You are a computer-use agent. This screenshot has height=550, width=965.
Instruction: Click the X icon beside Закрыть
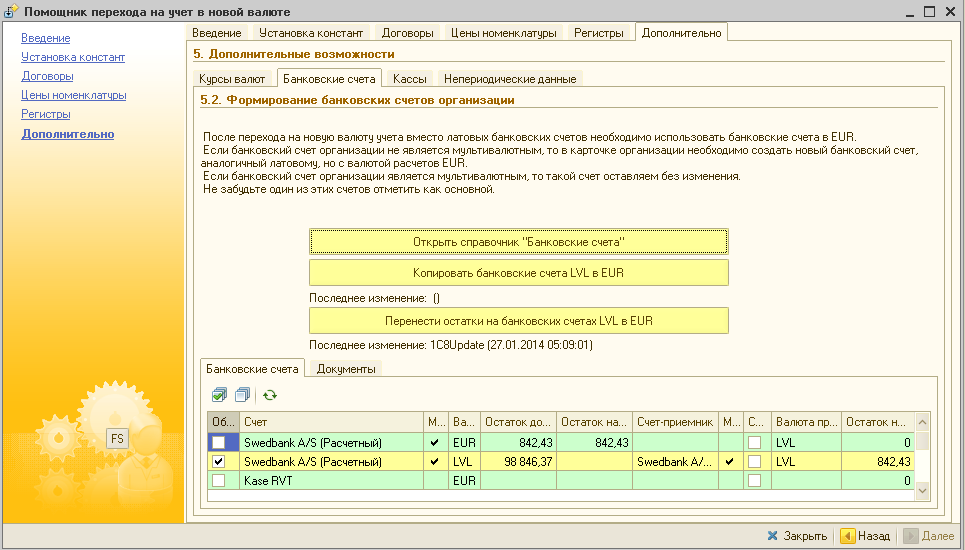pos(772,536)
